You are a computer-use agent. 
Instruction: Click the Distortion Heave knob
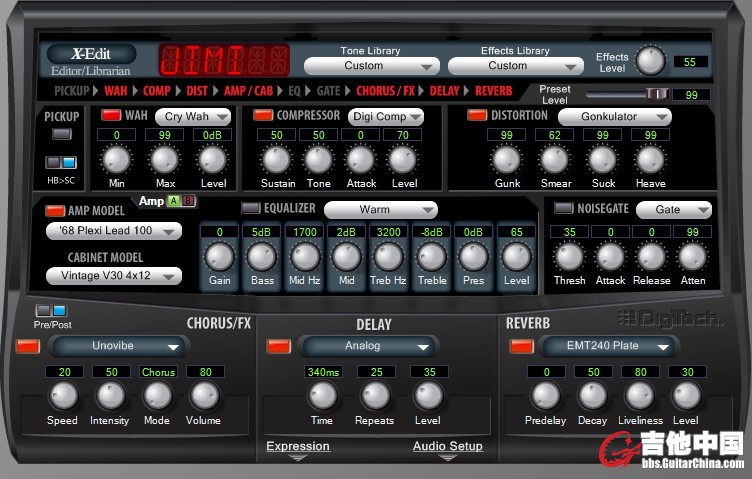(x=650, y=160)
